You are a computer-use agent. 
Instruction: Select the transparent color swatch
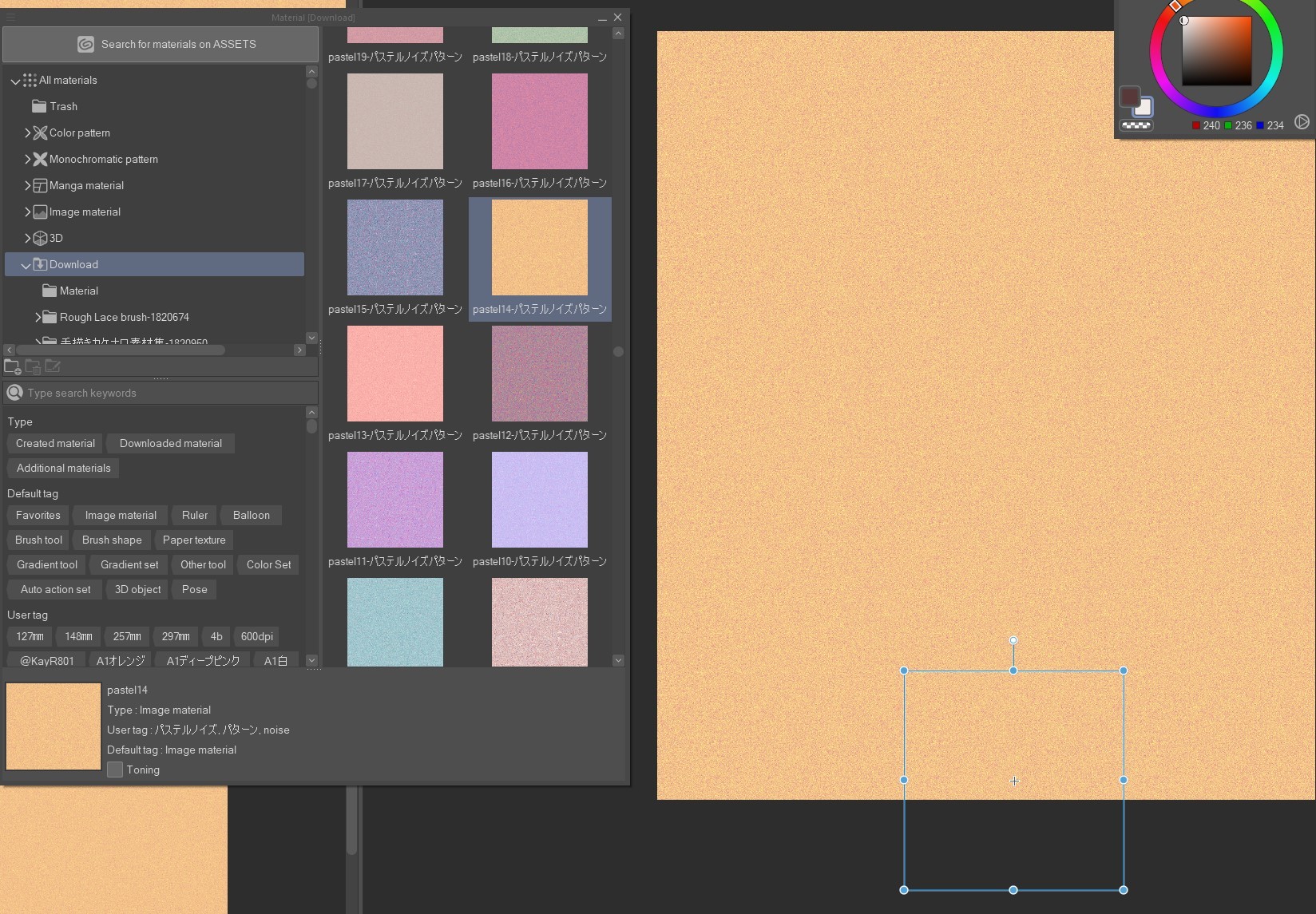click(1136, 125)
